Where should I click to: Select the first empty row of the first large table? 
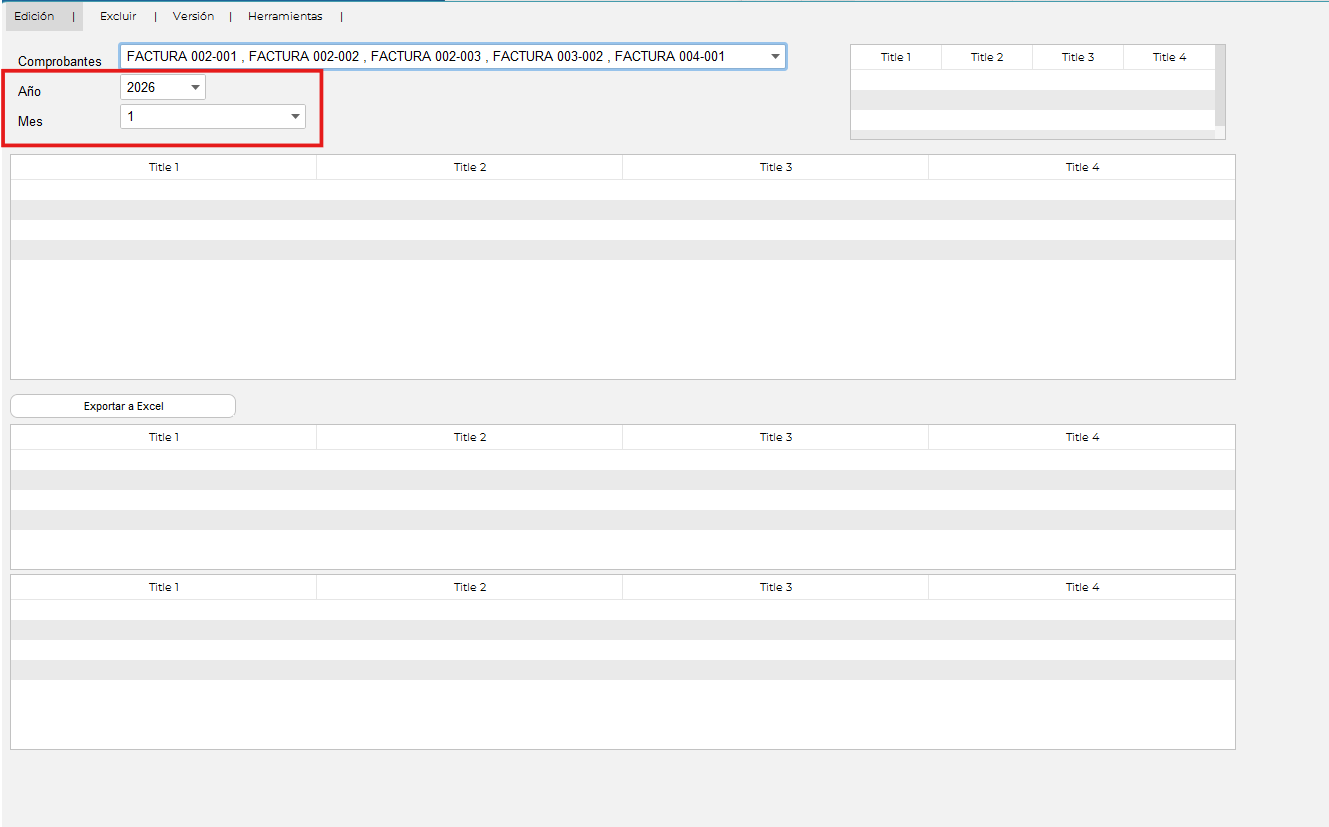(x=622, y=190)
